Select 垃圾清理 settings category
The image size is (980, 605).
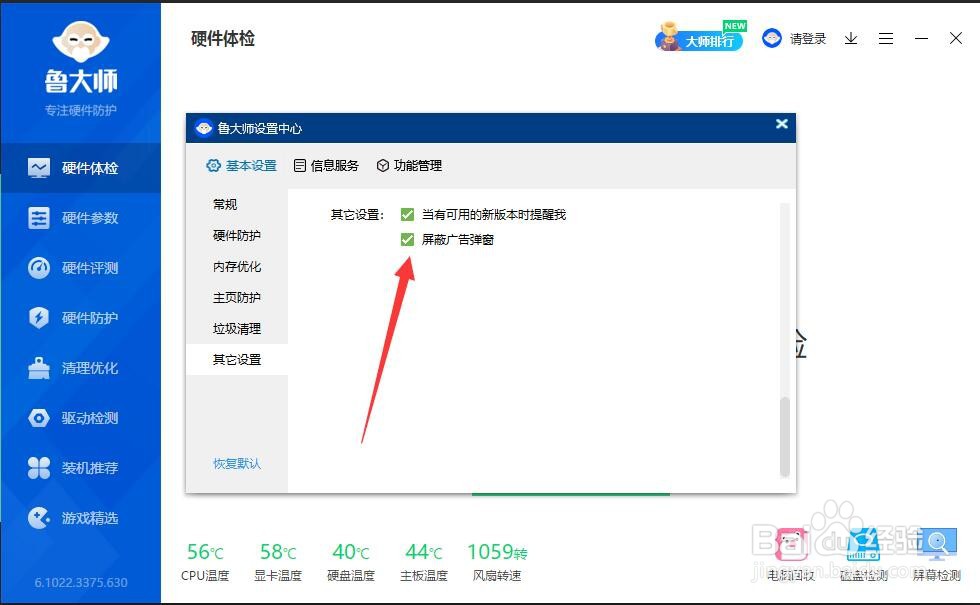point(237,329)
